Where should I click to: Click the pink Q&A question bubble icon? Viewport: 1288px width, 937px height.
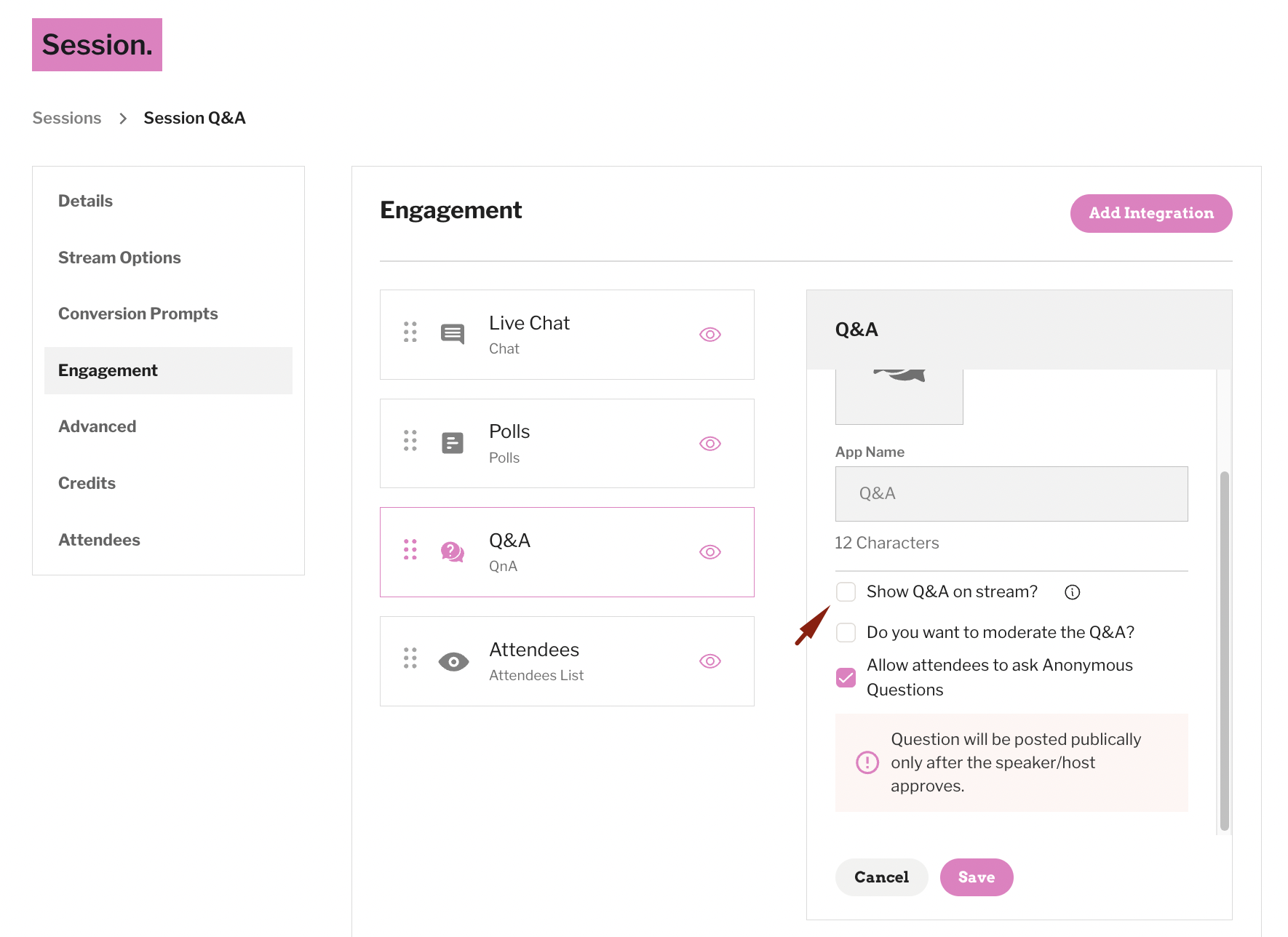[453, 551]
